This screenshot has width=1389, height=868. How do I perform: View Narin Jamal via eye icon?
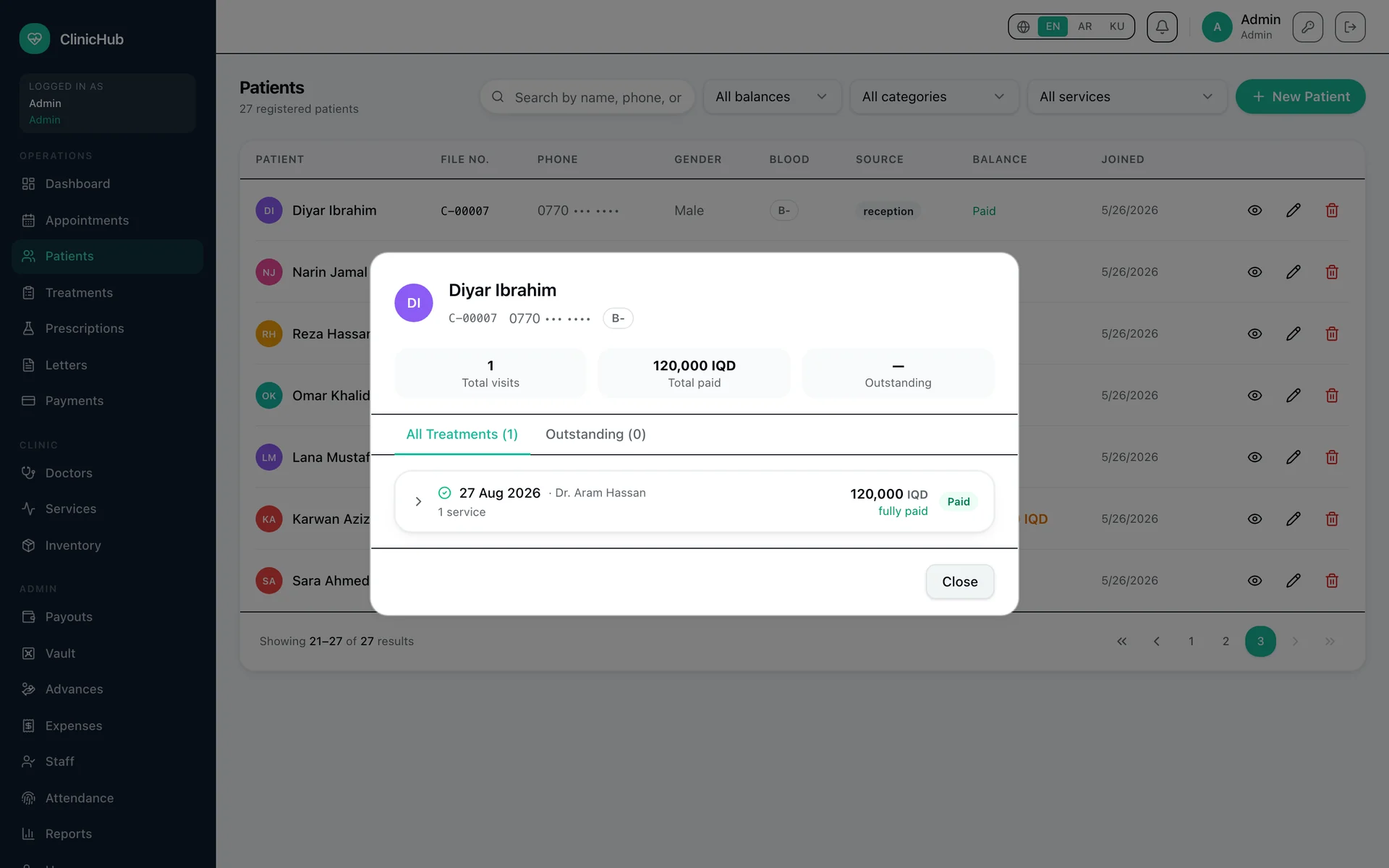1255,272
